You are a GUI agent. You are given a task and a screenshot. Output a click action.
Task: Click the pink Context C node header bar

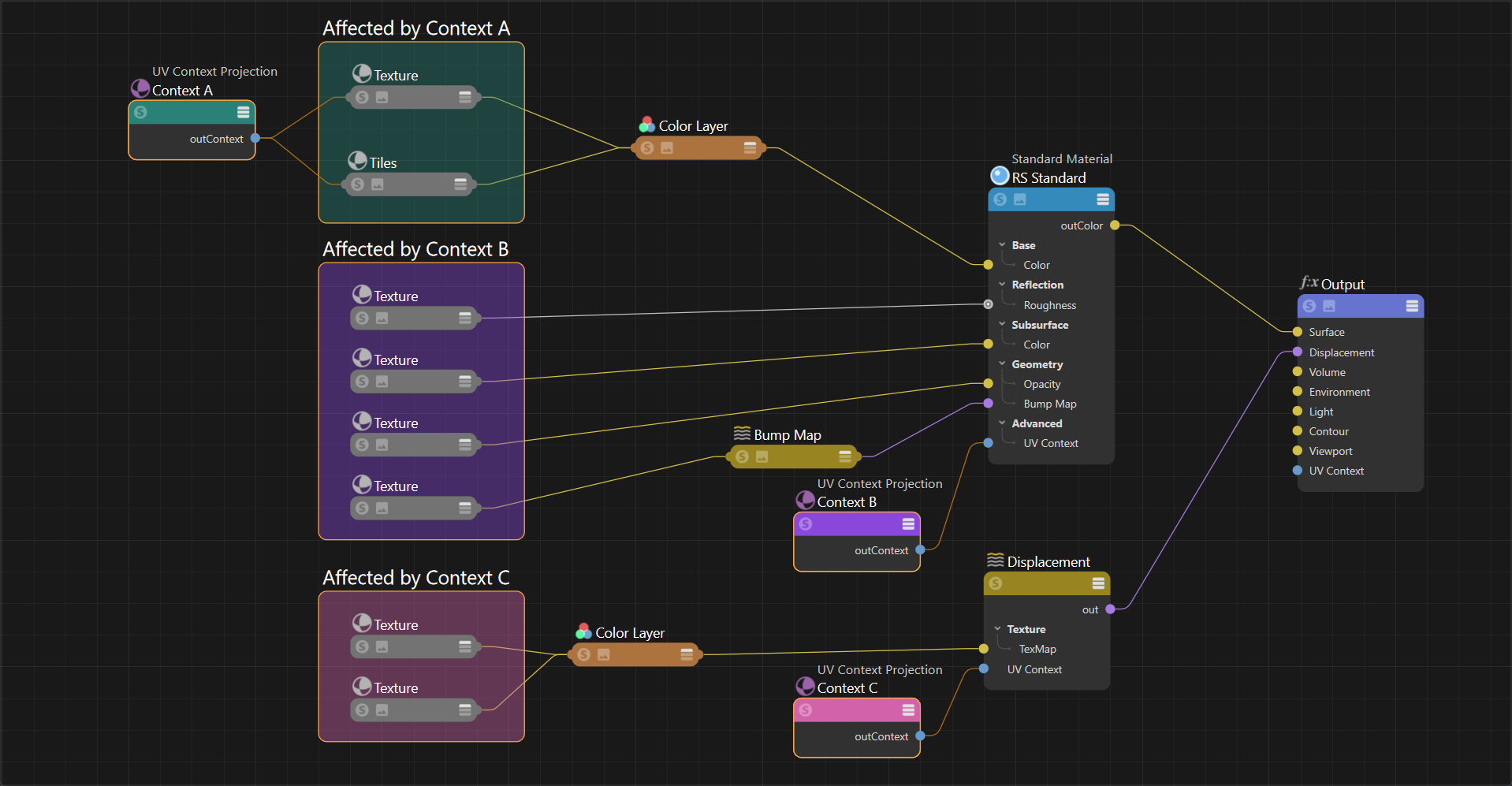click(x=855, y=710)
